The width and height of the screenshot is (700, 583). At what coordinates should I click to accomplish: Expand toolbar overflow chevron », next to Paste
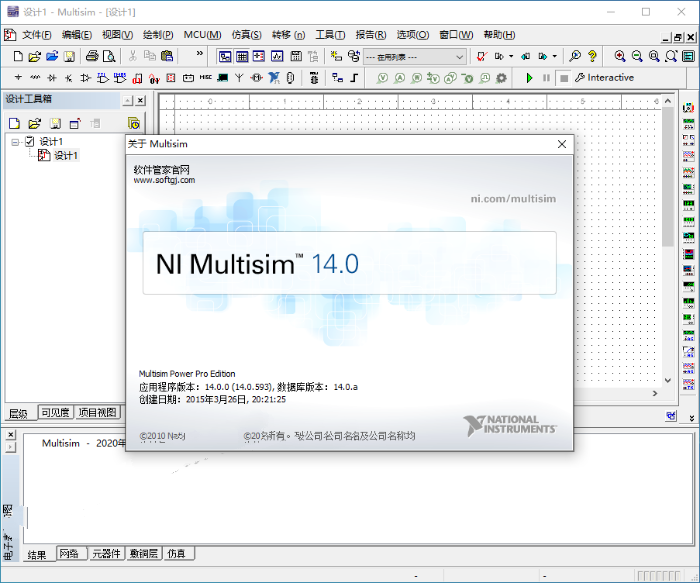[200, 54]
